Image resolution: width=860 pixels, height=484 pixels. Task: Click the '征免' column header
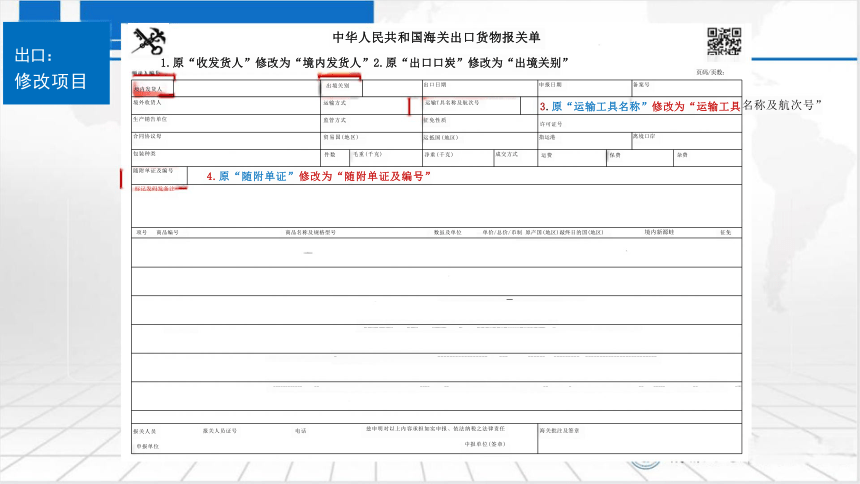[x=726, y=233]
